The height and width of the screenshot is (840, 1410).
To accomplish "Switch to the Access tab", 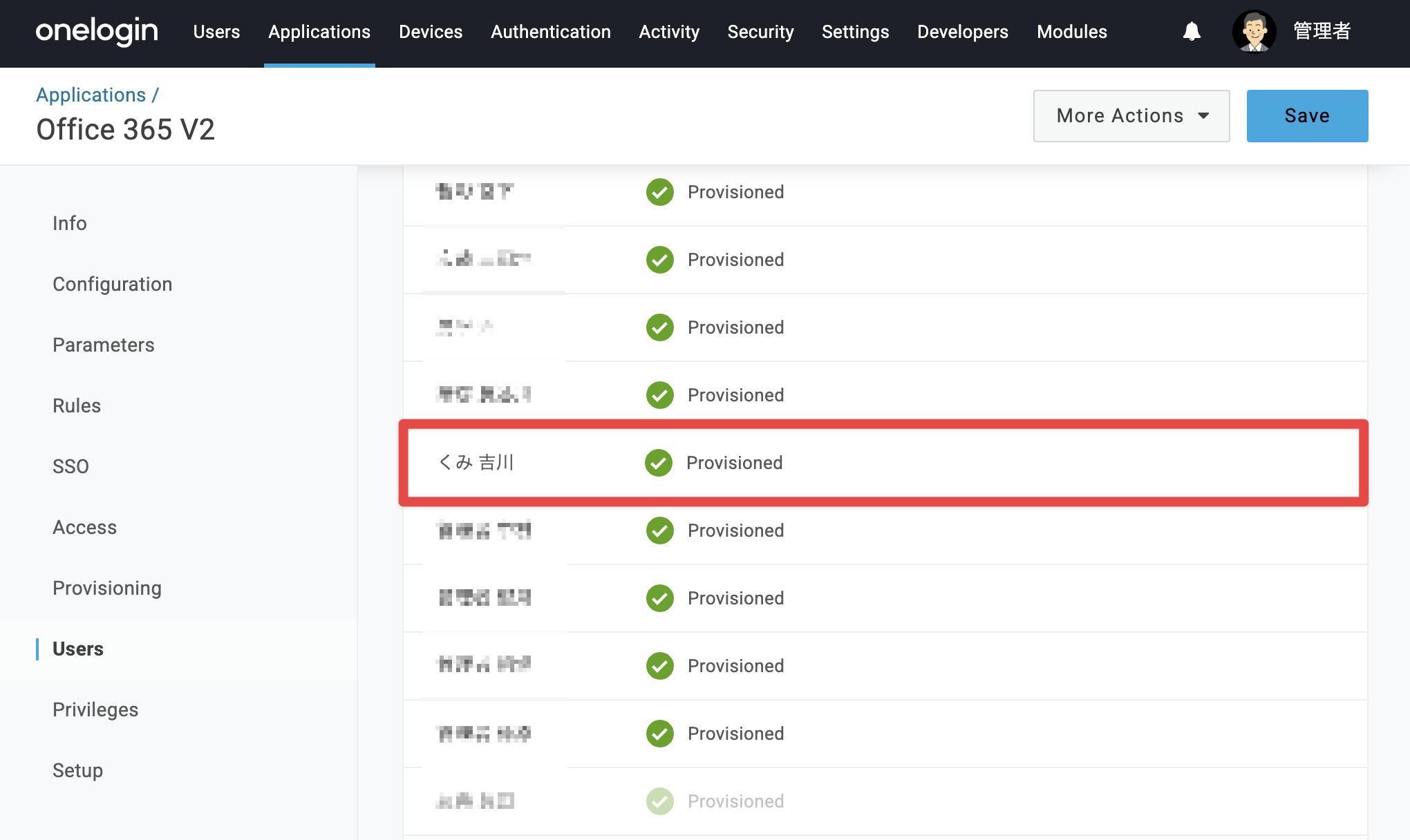I will [85, 527].
